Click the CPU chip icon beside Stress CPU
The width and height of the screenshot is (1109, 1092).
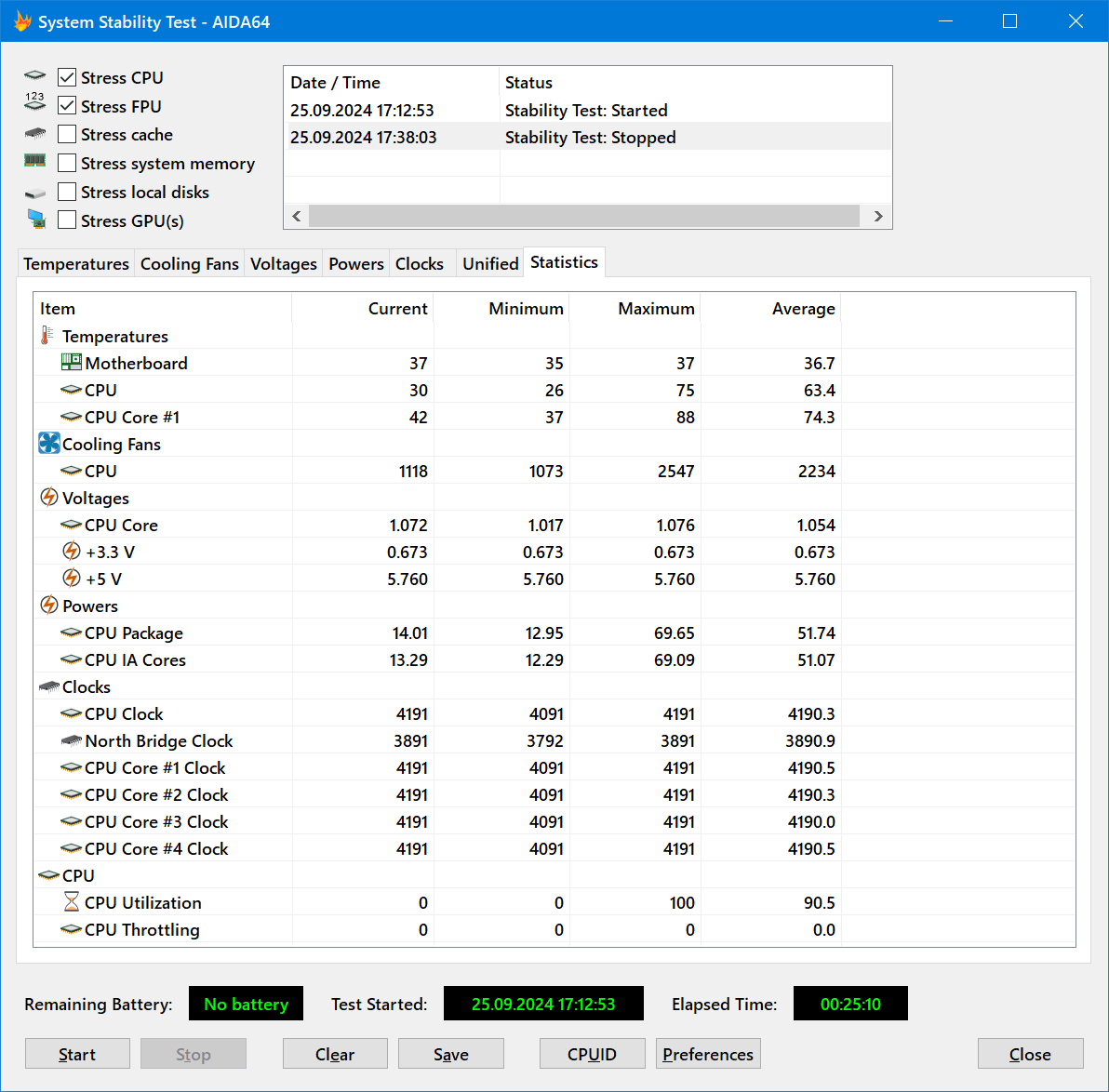(x=34, y=75)
